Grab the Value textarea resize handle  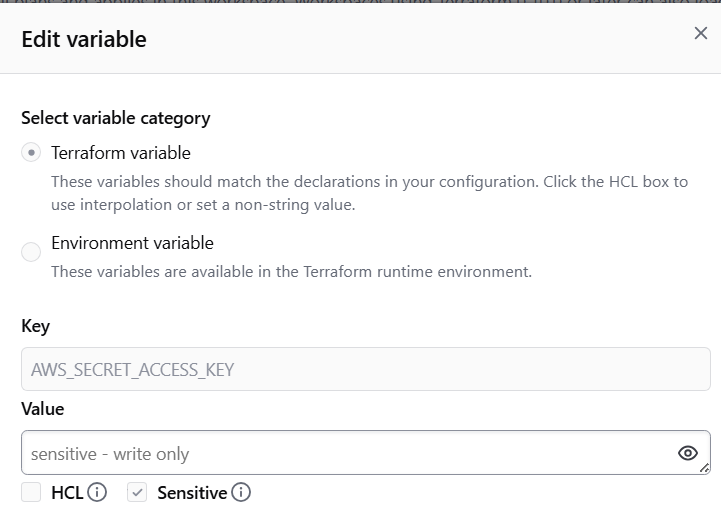(705, 468)
